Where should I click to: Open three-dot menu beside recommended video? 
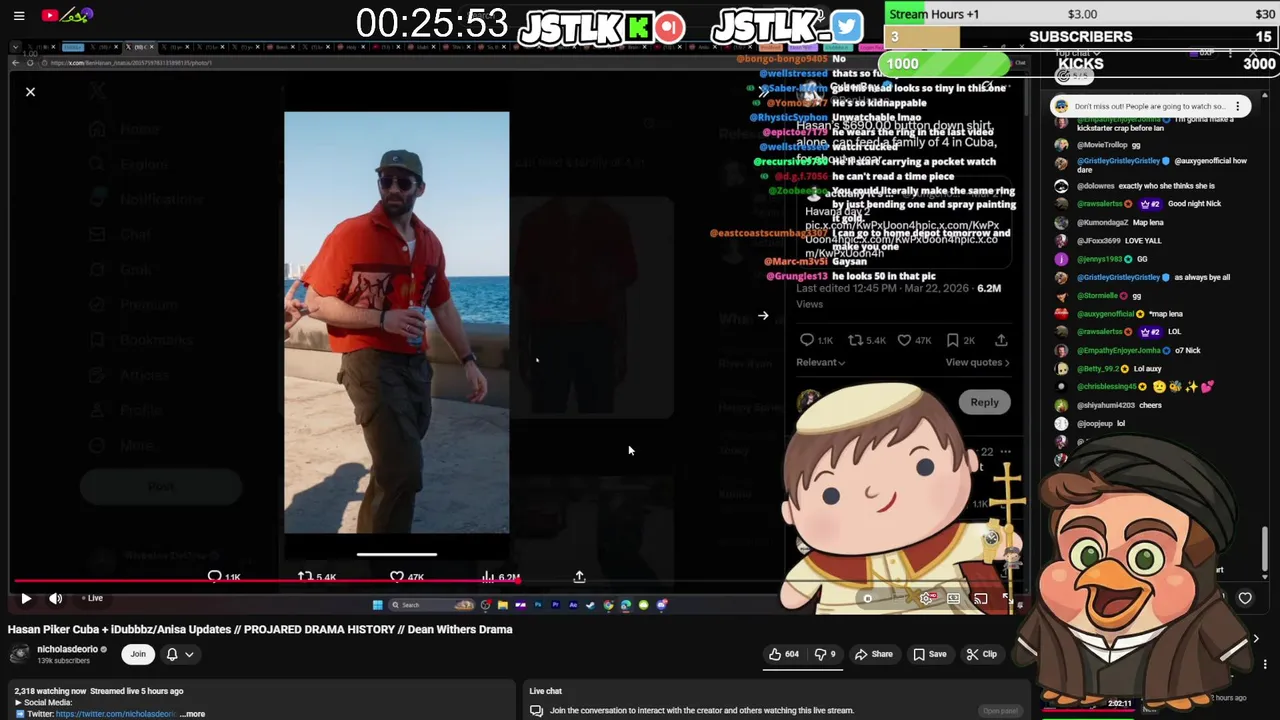click(x=1265, y=664)
